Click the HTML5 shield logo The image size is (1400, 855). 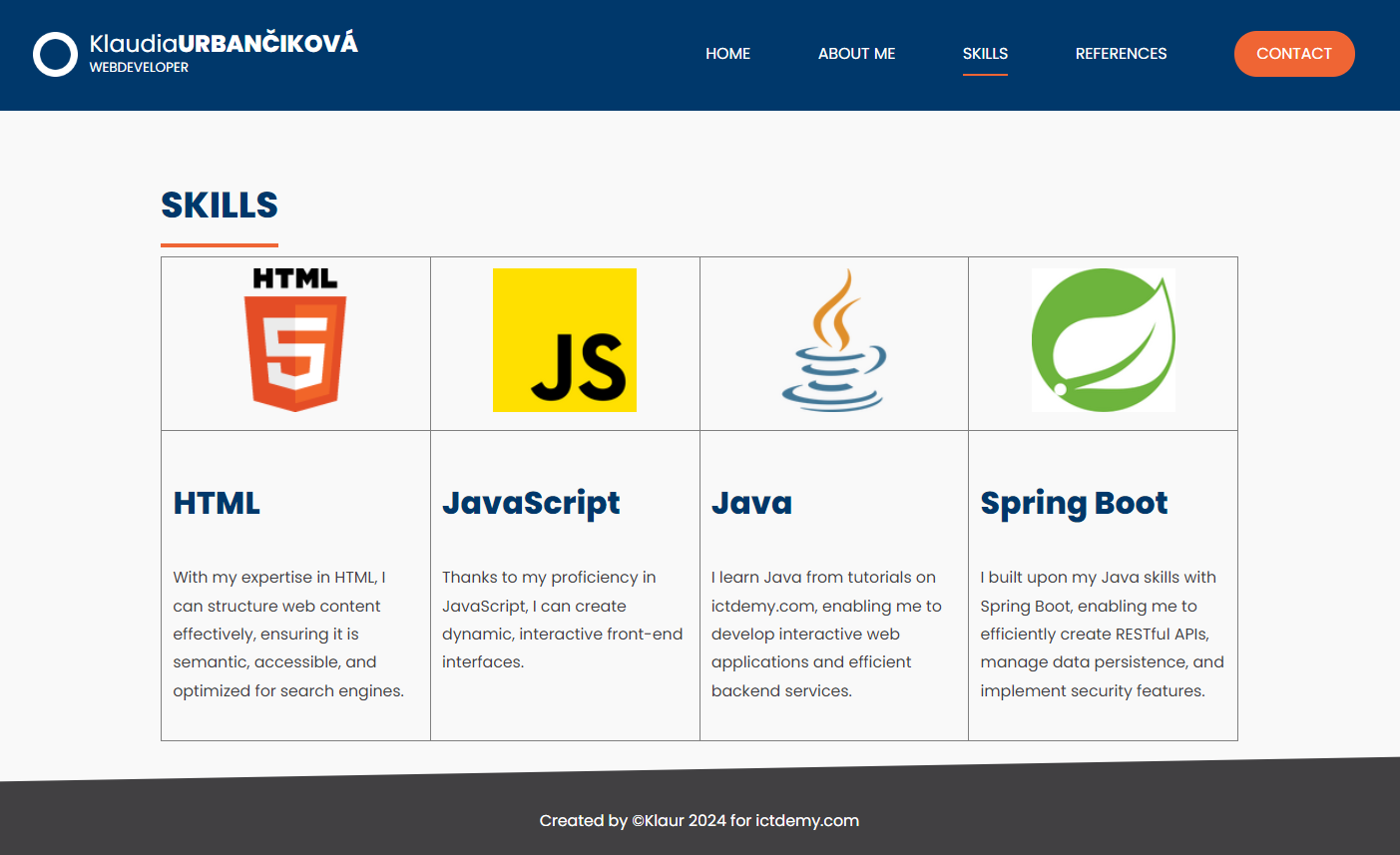pos(295,340)
